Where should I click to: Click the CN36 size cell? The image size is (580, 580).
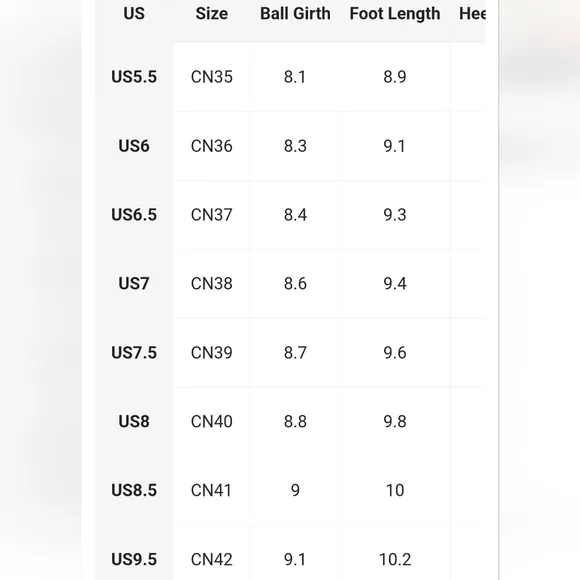(212, 146)
